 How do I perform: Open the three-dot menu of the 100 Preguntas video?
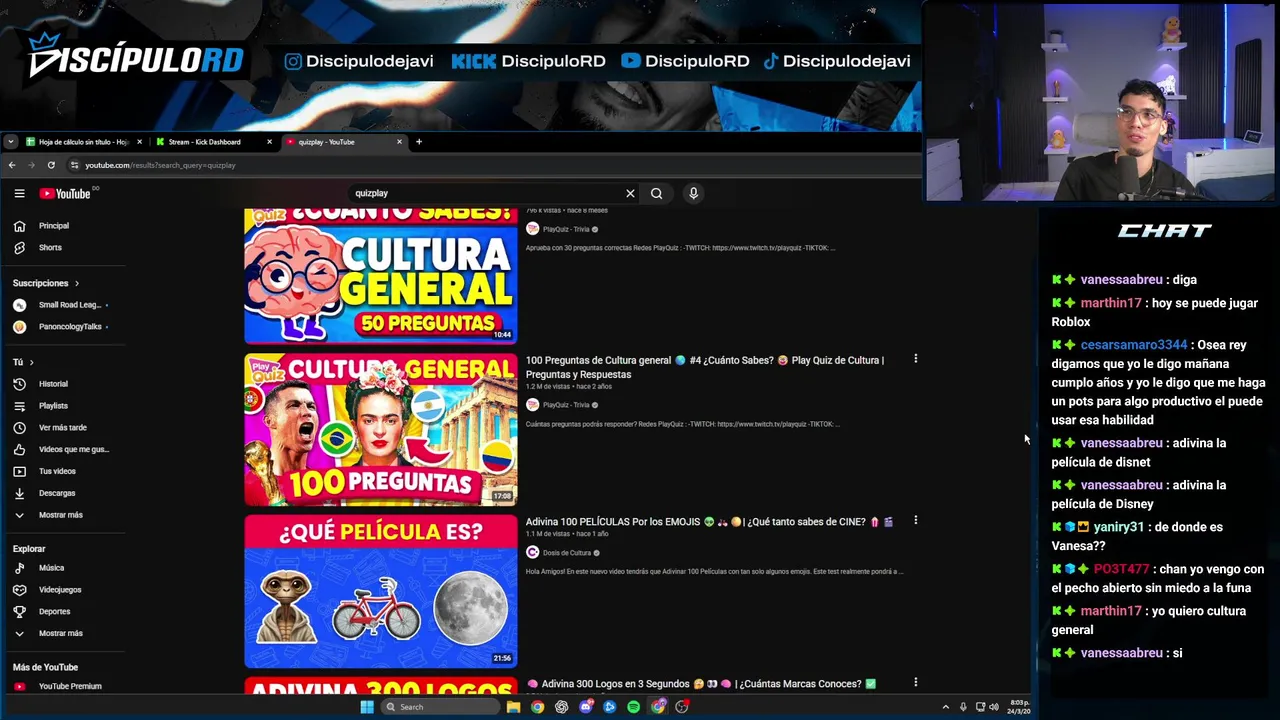coord(915,359)
